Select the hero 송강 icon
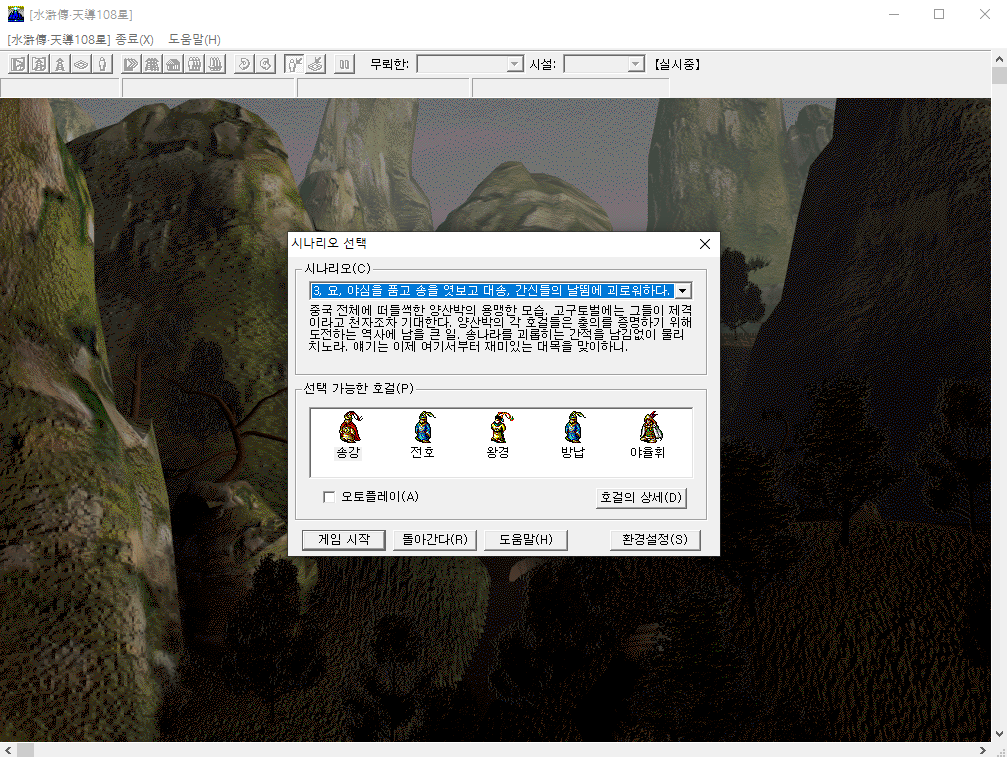Screen dimensions: 1007x757 click(349, 435)
